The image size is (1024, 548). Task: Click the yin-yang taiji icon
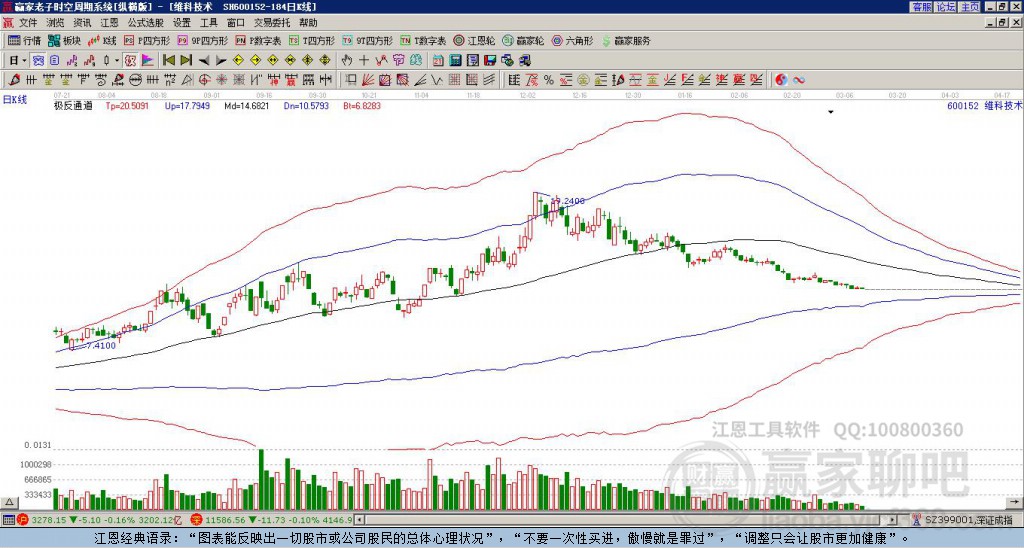(781, 79)
